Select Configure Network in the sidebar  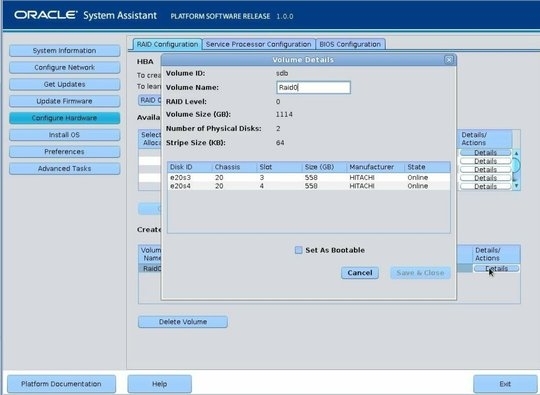coord(64,67)
